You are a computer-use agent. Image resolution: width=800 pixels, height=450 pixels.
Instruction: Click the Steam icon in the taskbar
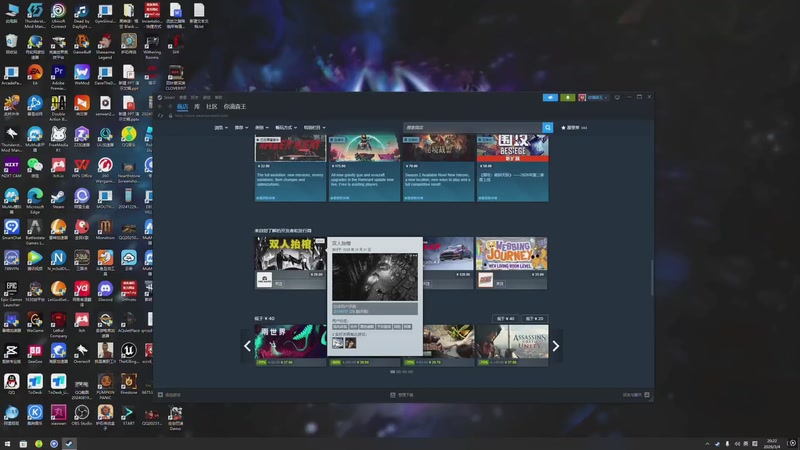[x=69, y=444]
